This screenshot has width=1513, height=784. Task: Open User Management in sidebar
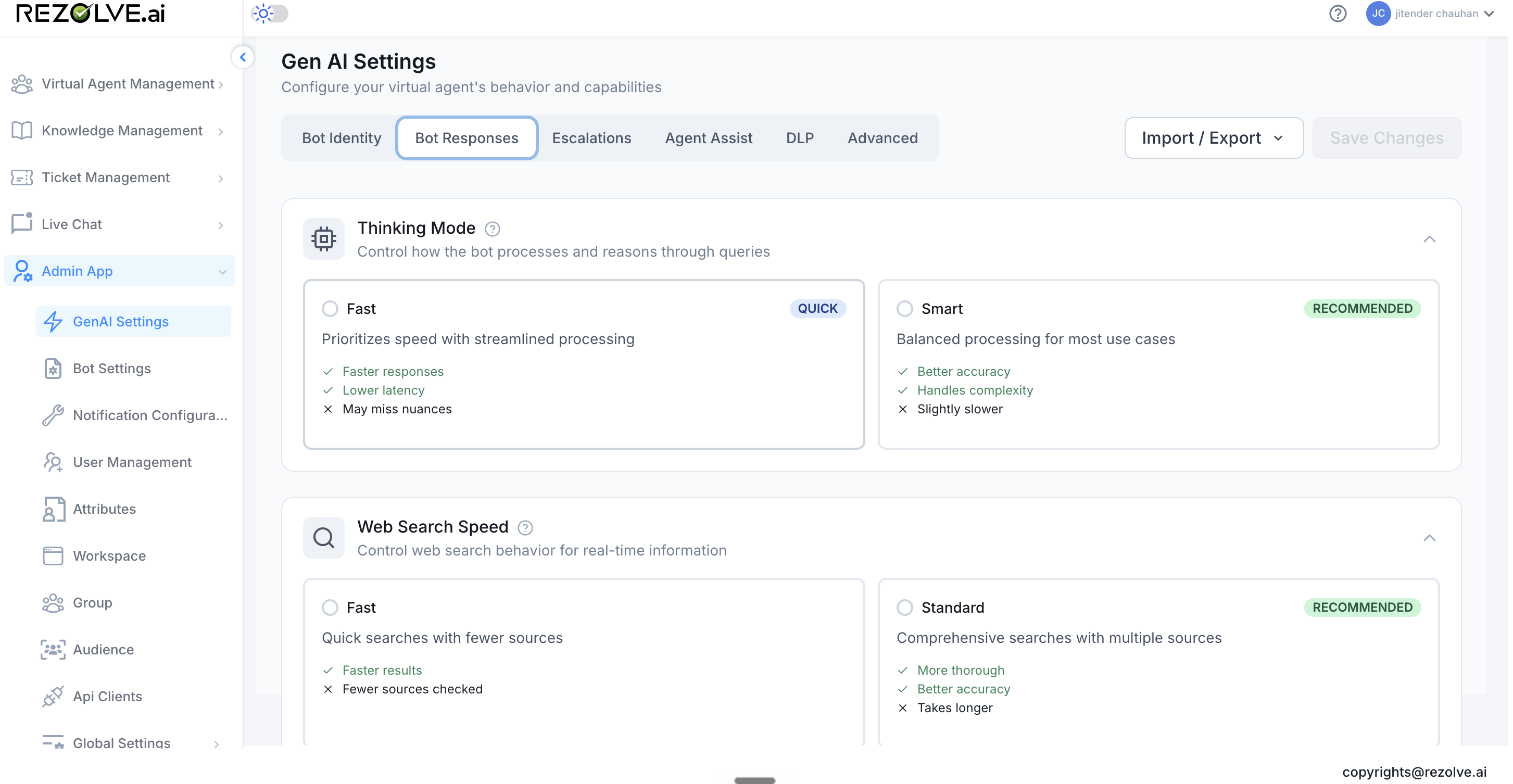133,462
